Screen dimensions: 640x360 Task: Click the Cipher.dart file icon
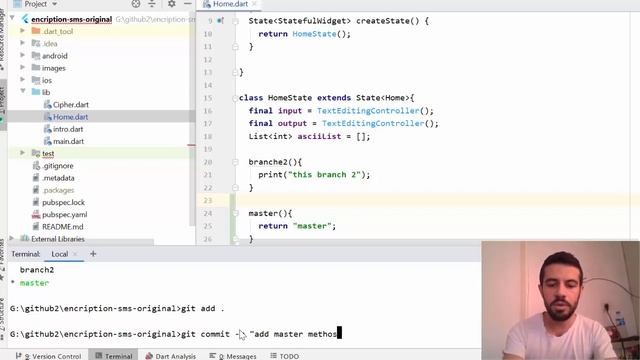tap(47, 104)
